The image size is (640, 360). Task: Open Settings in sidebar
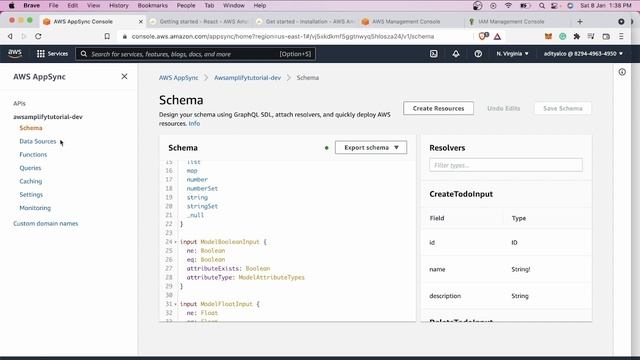[31, 195]
